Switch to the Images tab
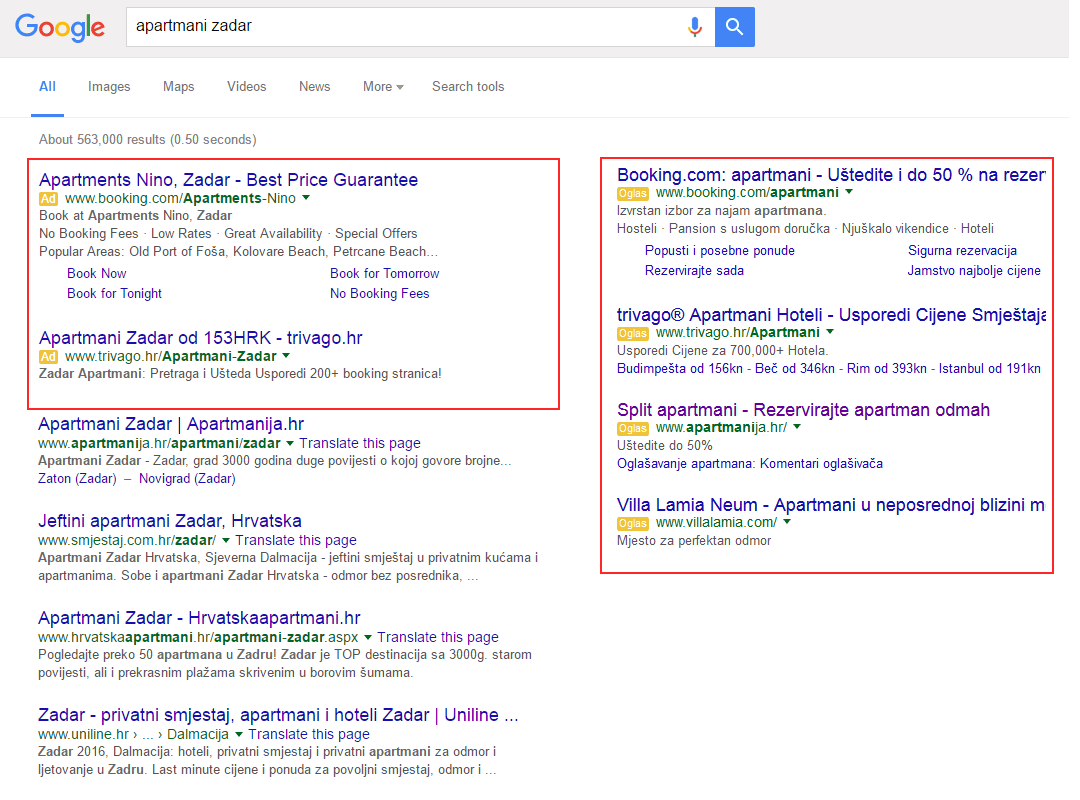Image resolution: width=1080 pixels, height=800 pixels. (x=109, y=87)
